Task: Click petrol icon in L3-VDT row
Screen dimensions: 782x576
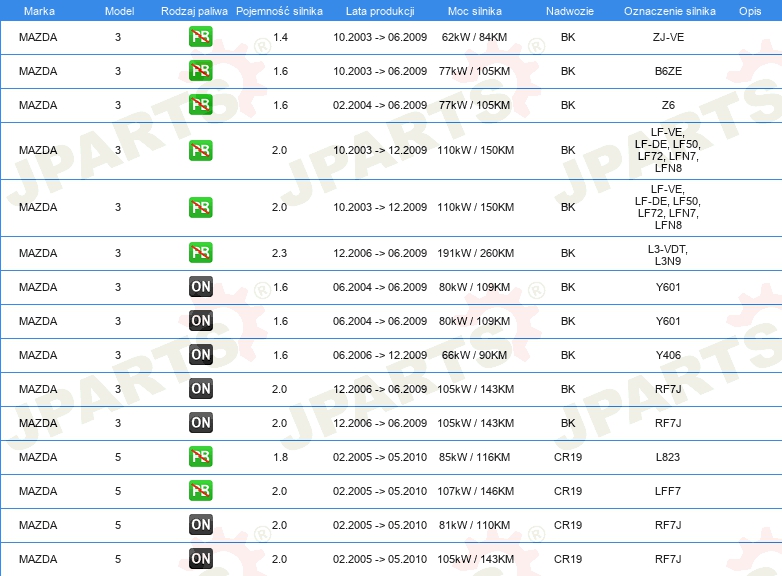Action: (200, 252)
